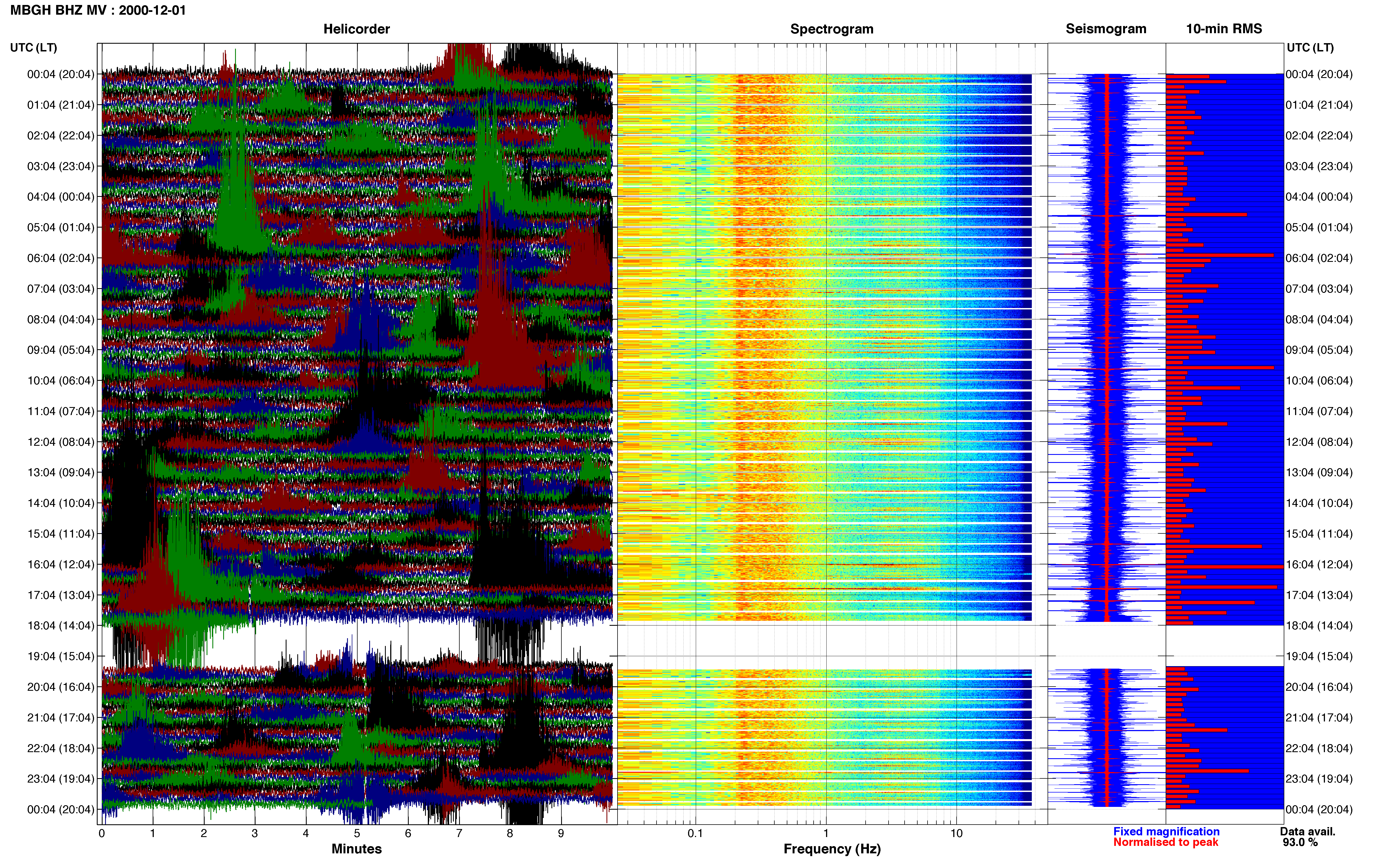This screenshot has height=868, width=1388.
Task: Click right time label '01:04 (21:04)'
Action: [1319, 105]
